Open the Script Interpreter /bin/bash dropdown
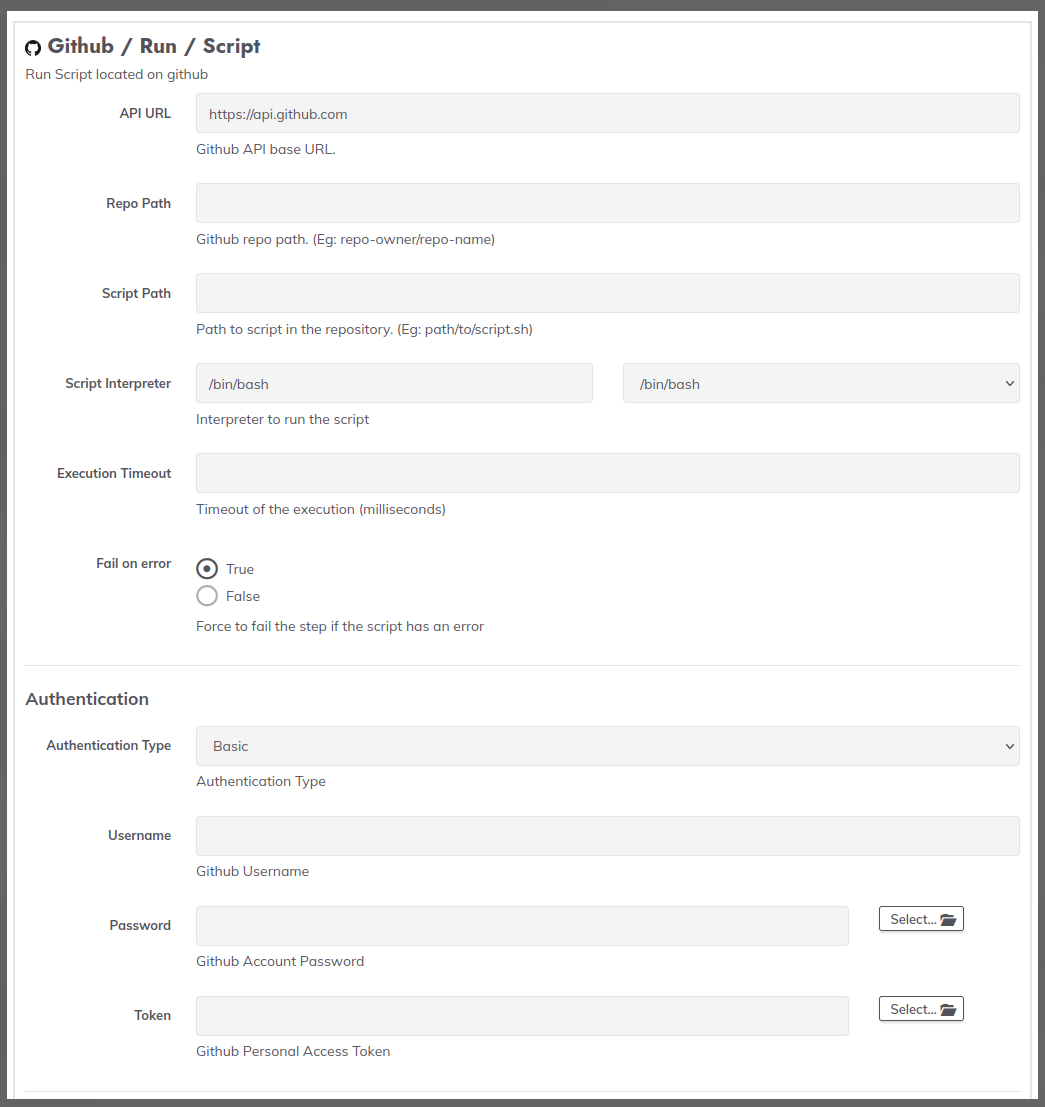This screenshot has width=1045, height=1107. 821,383
